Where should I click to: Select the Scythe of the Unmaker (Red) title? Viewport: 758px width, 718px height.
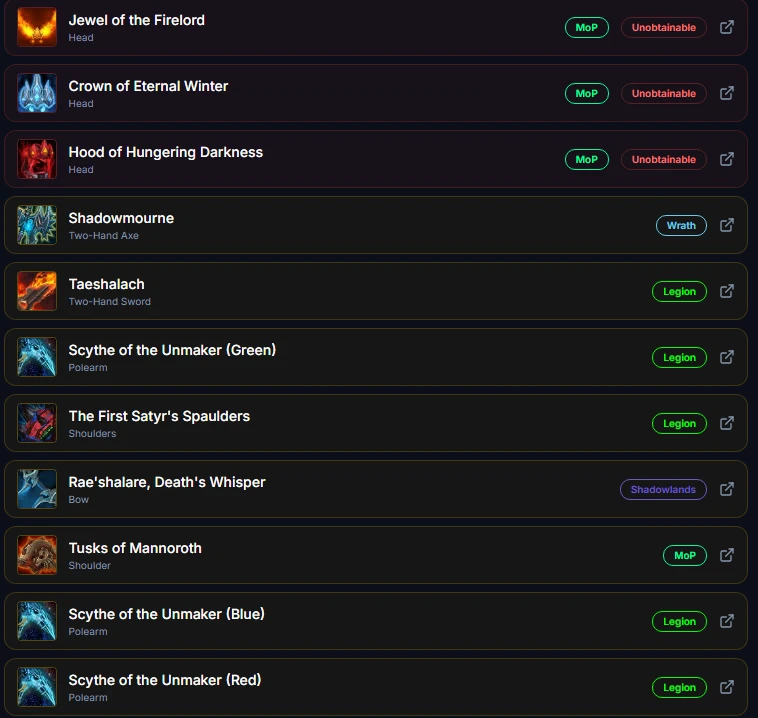(165, 680)
